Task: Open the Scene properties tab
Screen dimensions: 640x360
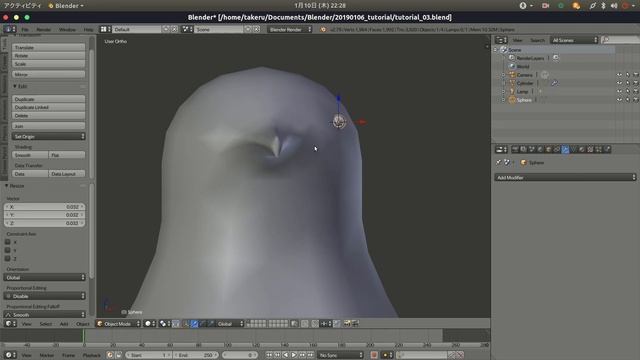Action: pos(531,149)
